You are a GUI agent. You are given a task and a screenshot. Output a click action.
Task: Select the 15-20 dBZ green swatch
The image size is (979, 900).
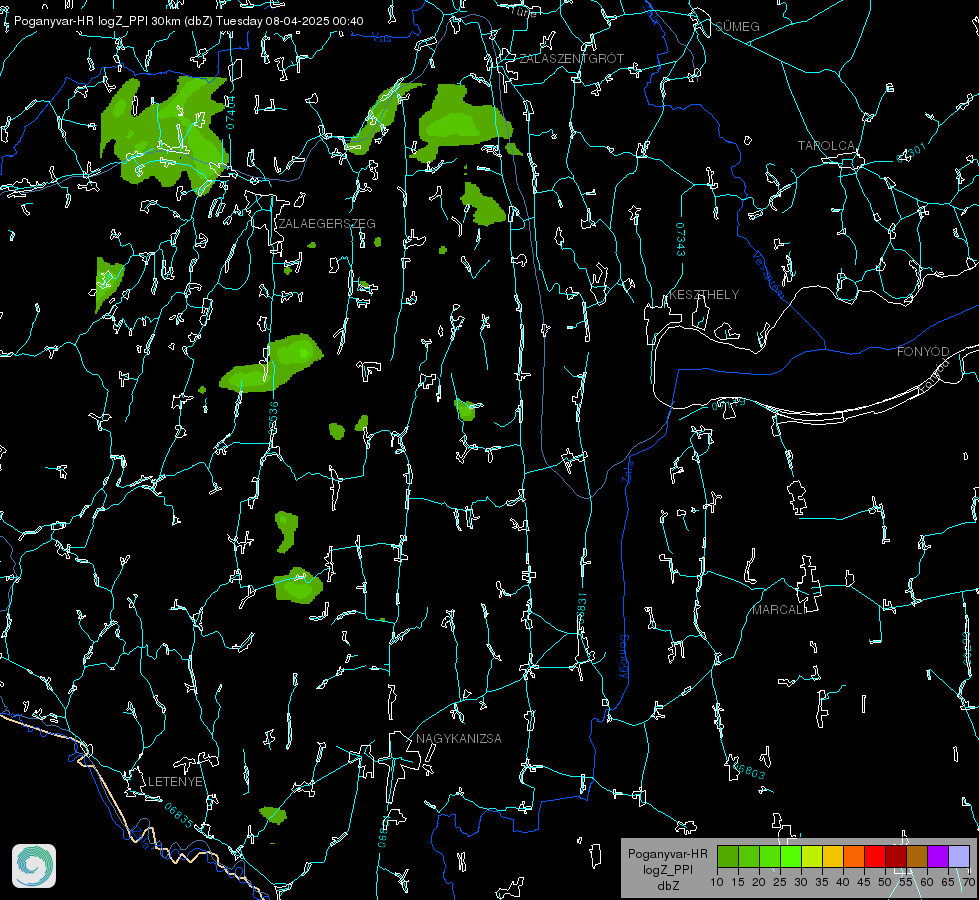pyautogui.click(x=749, y=856)
